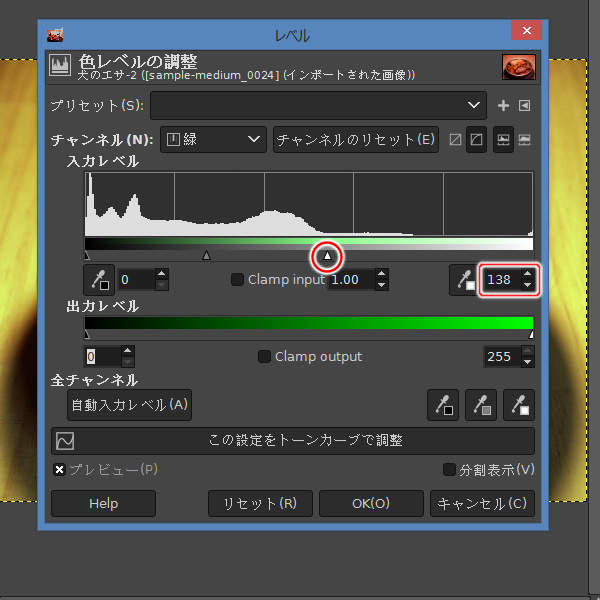Pick black point for all channels eyedropper
The image size is (600, 600).
click(x=443, y=405)
